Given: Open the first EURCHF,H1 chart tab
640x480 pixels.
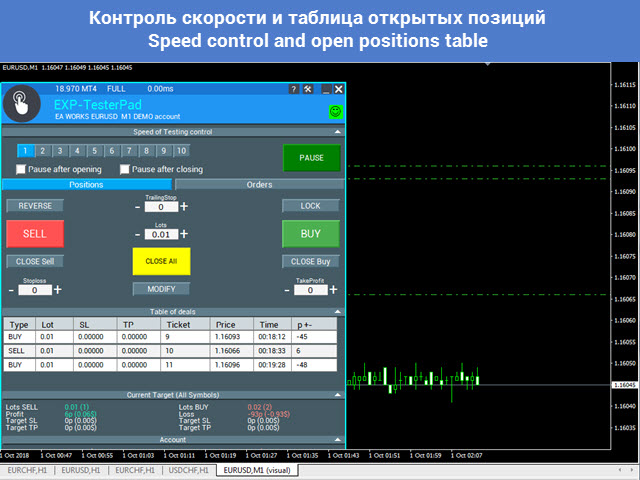Looking at the screenshot, I should click(27, 470).
